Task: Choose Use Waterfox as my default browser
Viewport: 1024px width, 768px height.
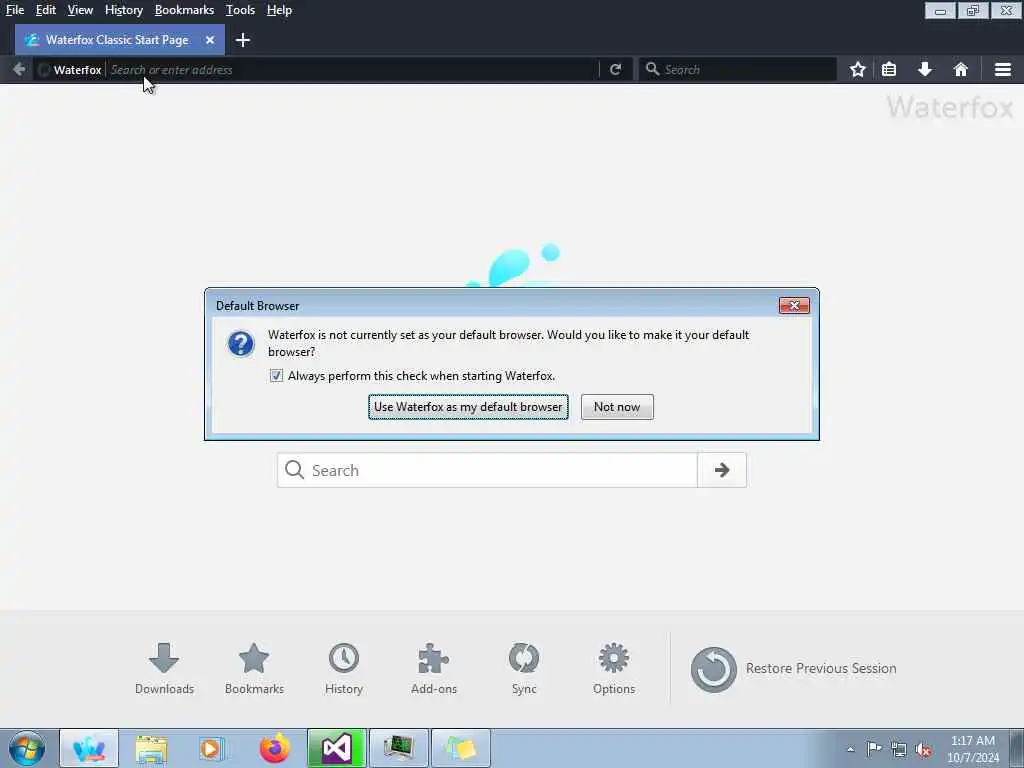Action: [x=468, y=407]
